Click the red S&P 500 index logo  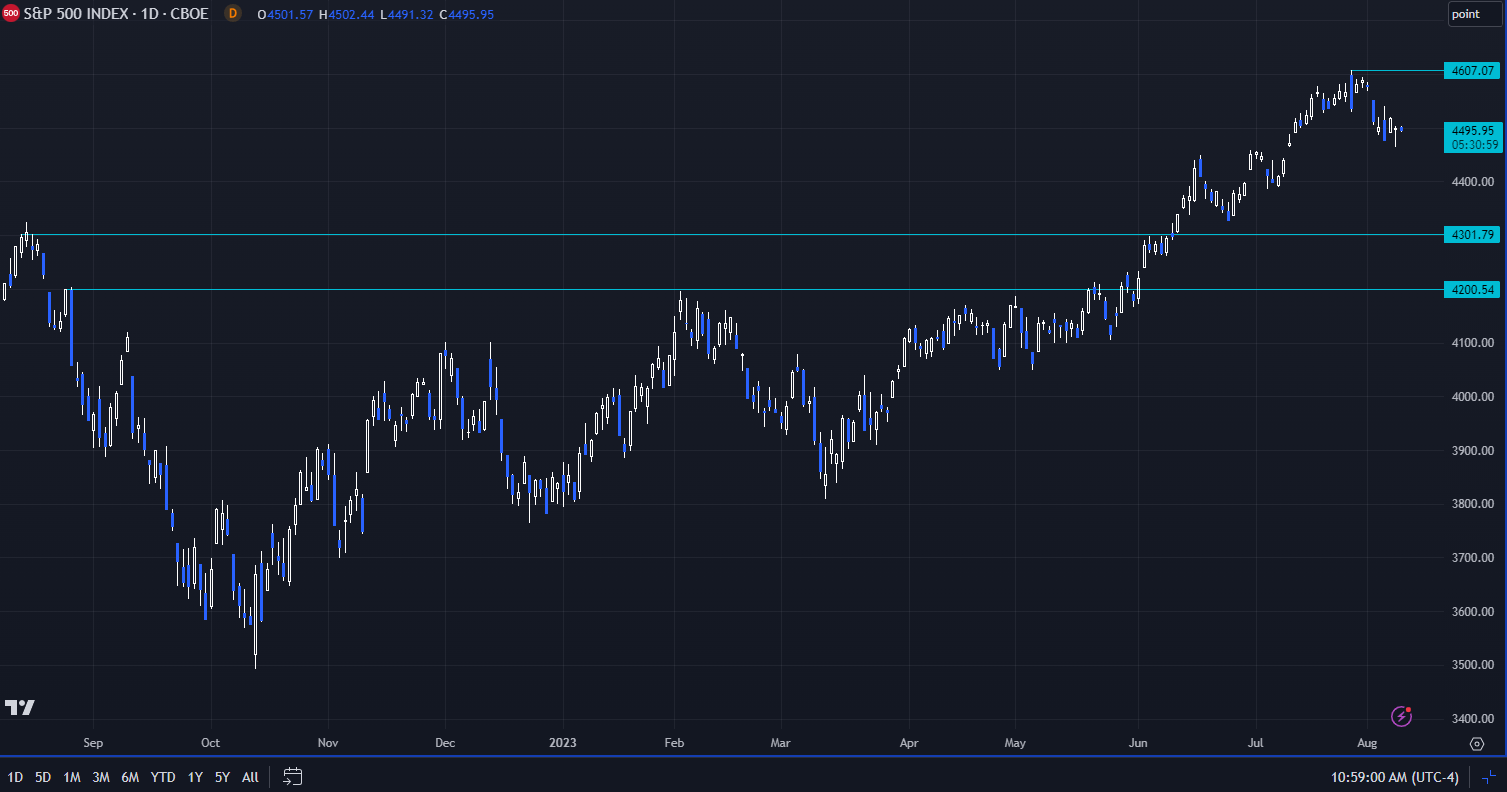(13, 14)
